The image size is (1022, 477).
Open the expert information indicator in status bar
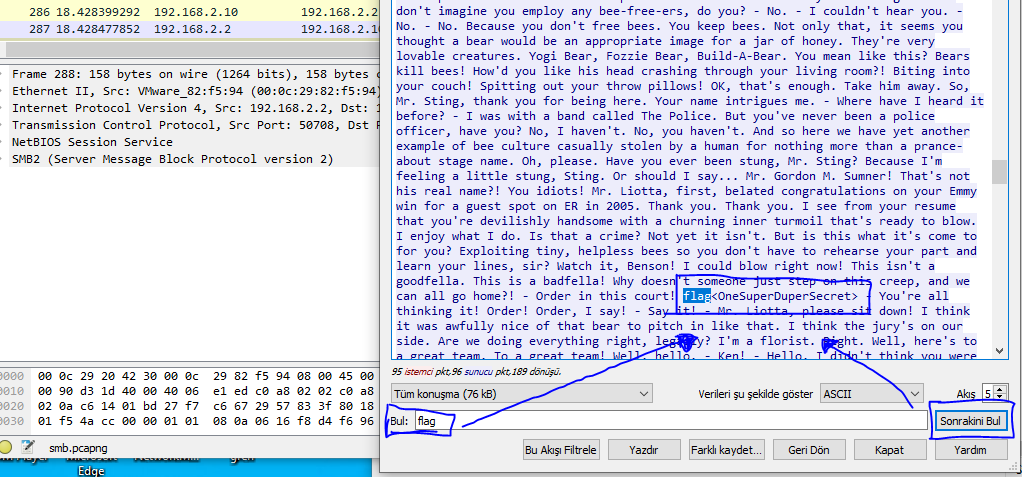click(5, 447)
